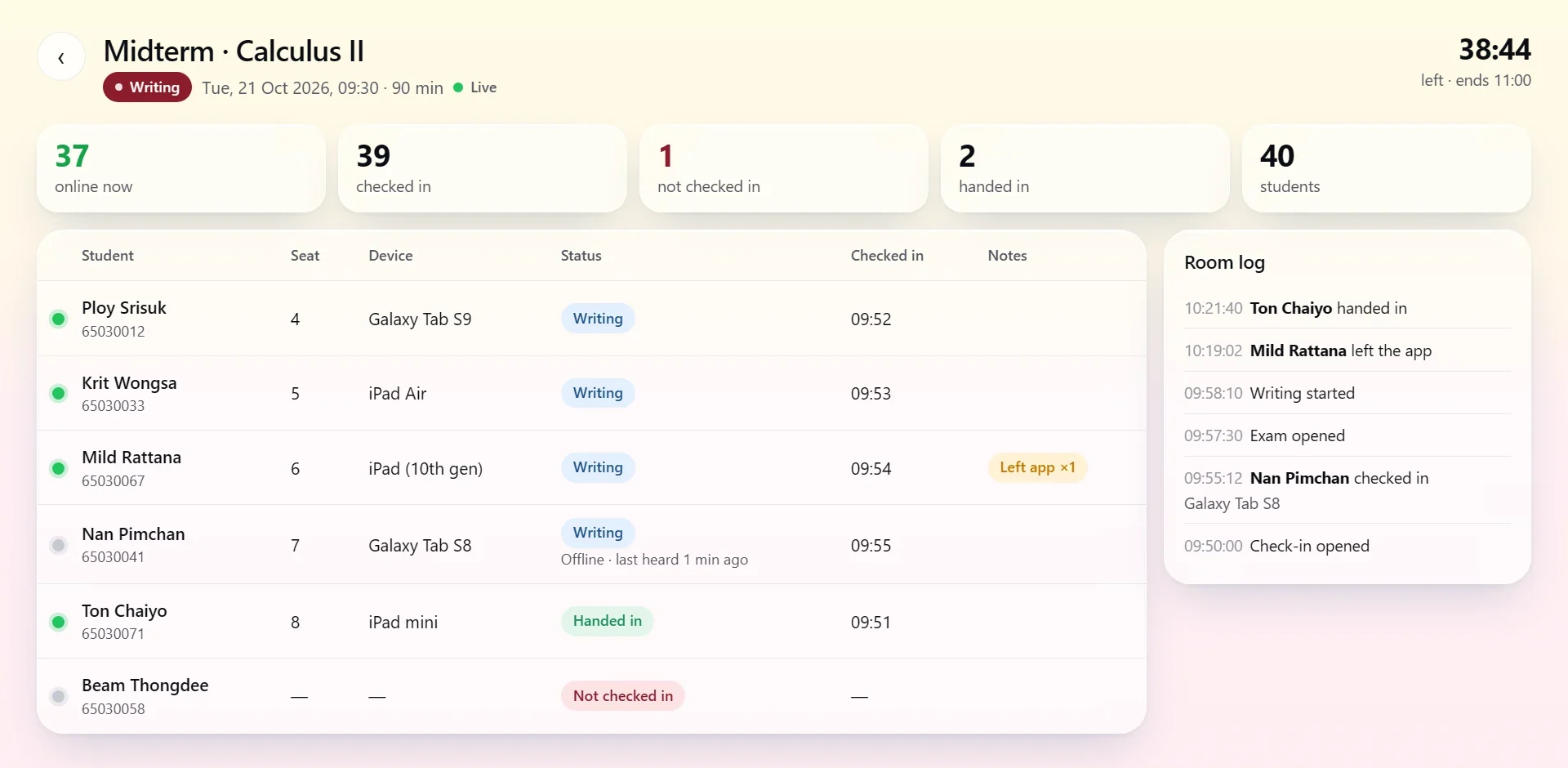Sort by Checked in column header
Screen dimensions: 1568x768
(887, 256)
